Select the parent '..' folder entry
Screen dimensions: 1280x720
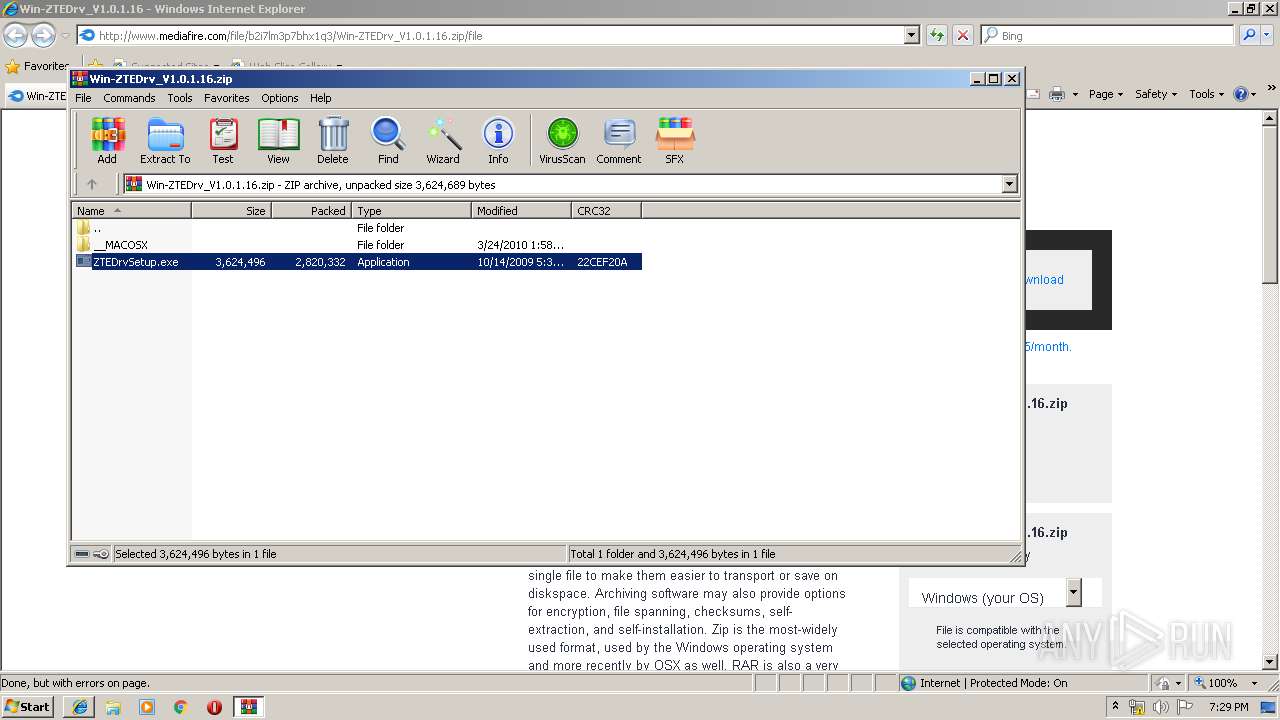click(x=356, y=228)
